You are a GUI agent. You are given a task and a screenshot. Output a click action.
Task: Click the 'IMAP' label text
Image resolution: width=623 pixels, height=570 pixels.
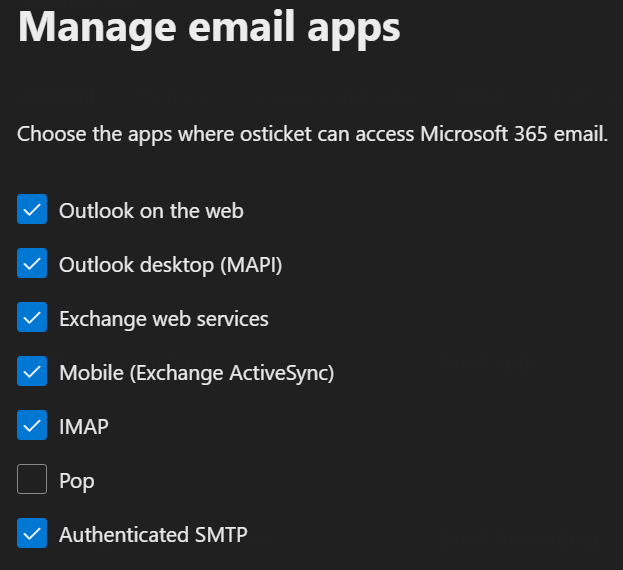click(x=83, y=427)
